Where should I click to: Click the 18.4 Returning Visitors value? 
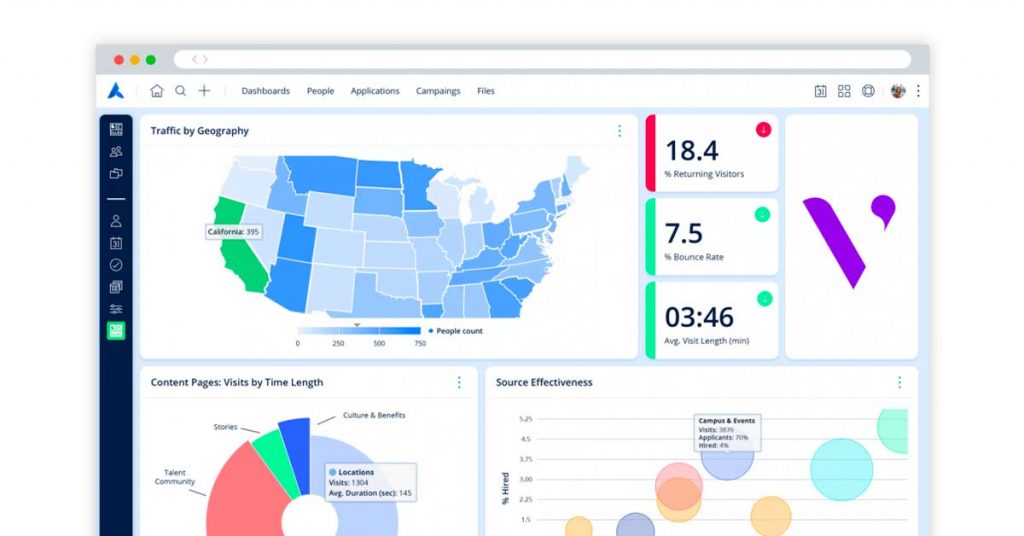(692, 151)
